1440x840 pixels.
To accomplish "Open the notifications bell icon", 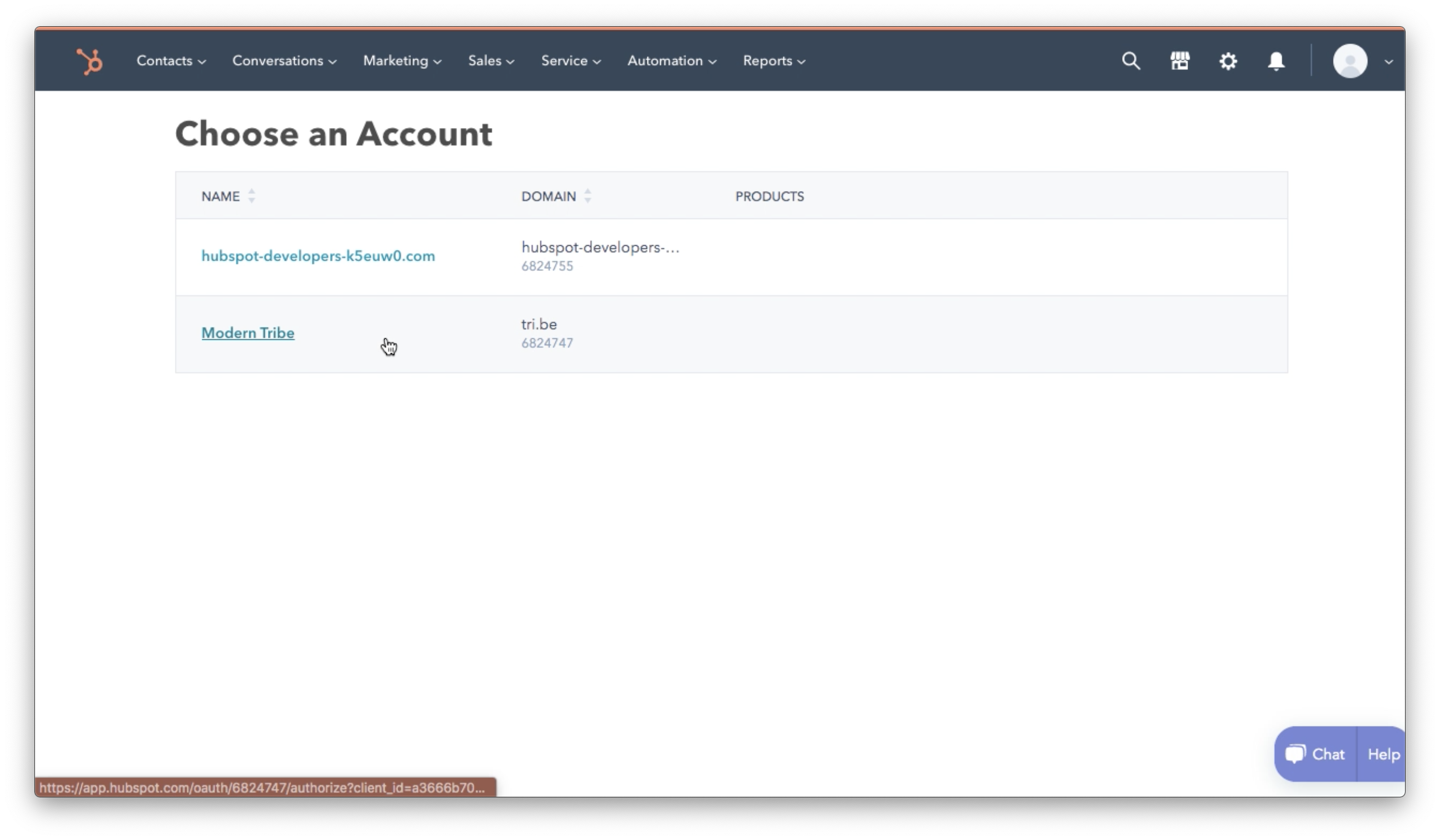I will point(1276,61).
